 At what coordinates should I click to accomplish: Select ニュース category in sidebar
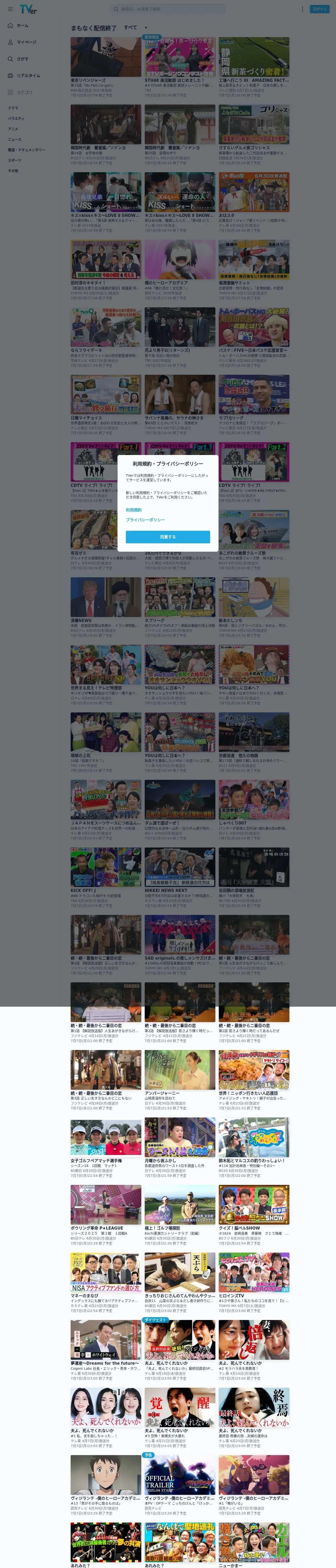coord(14,139)
